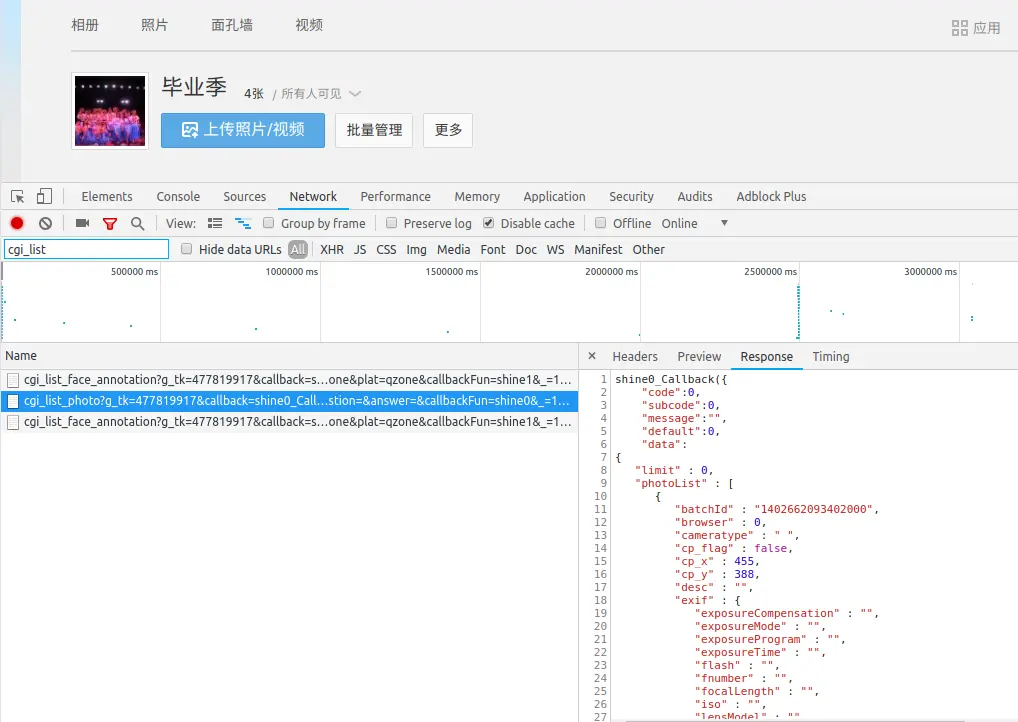The width and height of the screenshot is (1018, 722).
Task: Go to the 面孔墙 page tab
Action: 232,25
